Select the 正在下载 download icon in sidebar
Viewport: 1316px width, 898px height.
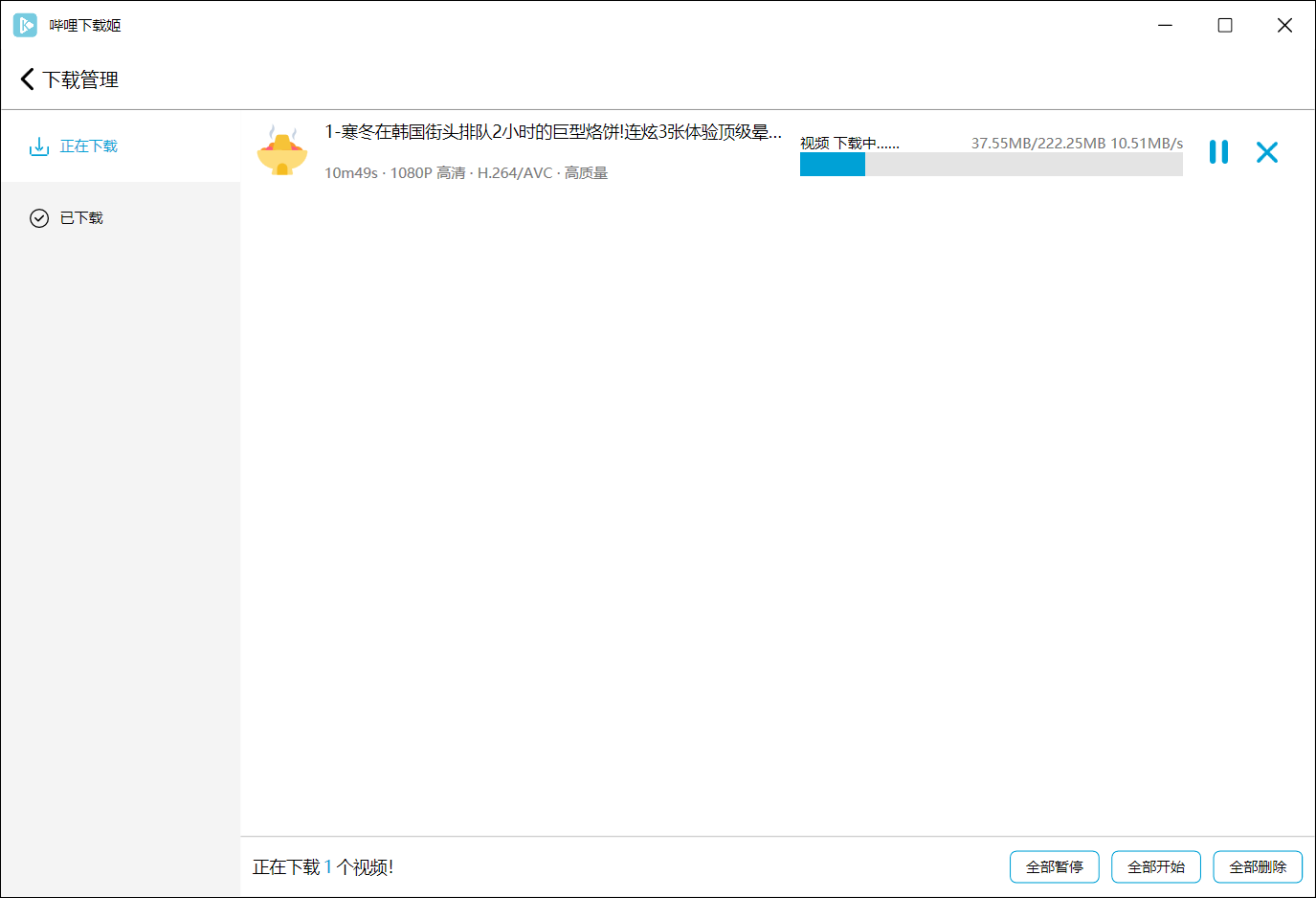[x=38, y=146]
